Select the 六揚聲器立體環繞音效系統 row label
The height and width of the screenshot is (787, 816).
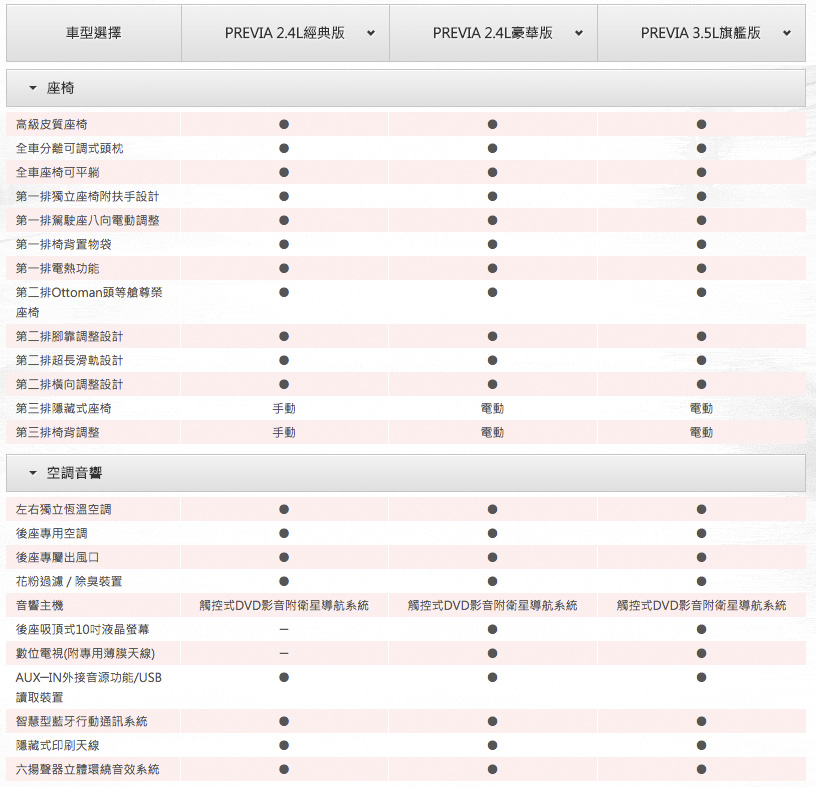coord(88,769)
